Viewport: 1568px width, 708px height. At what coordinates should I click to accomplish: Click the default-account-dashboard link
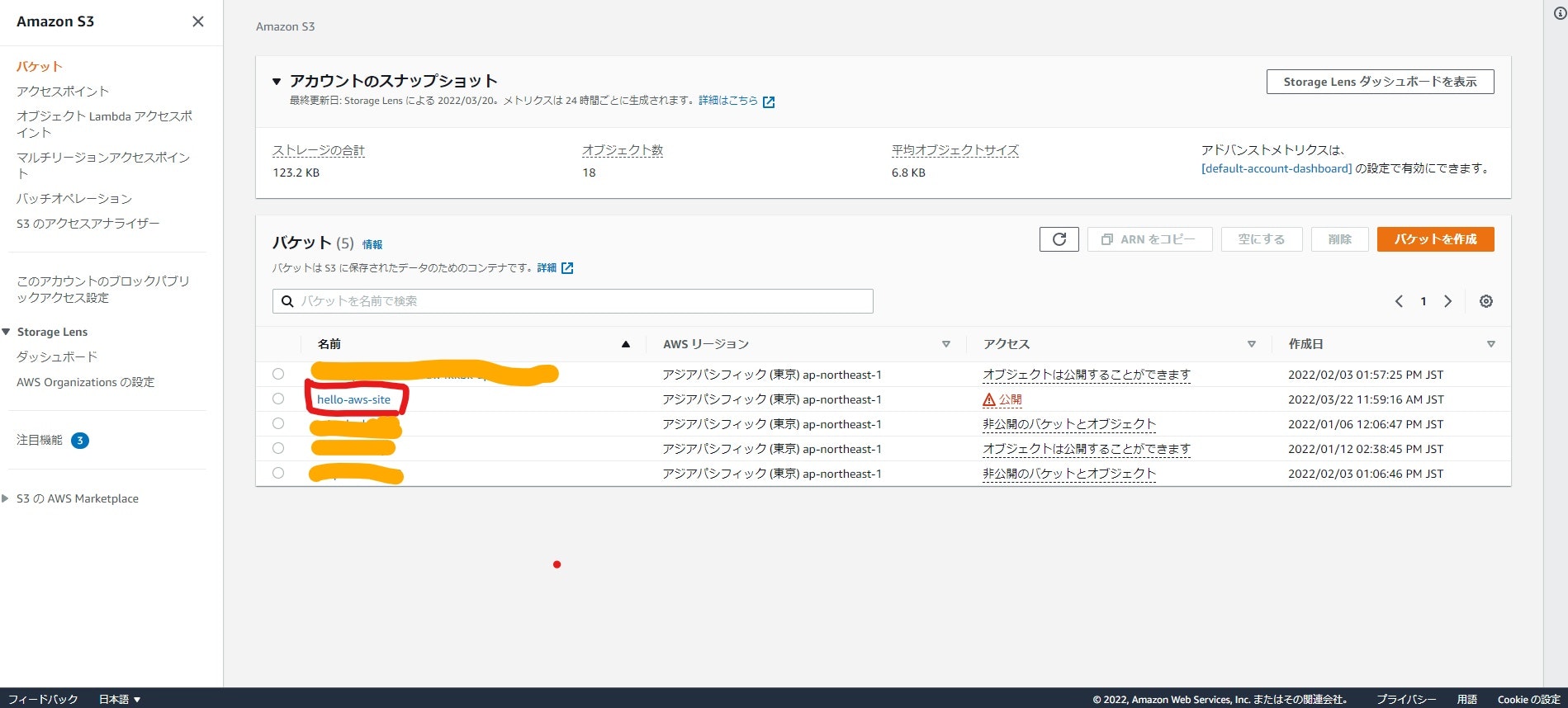click(x=1277, y=168)
